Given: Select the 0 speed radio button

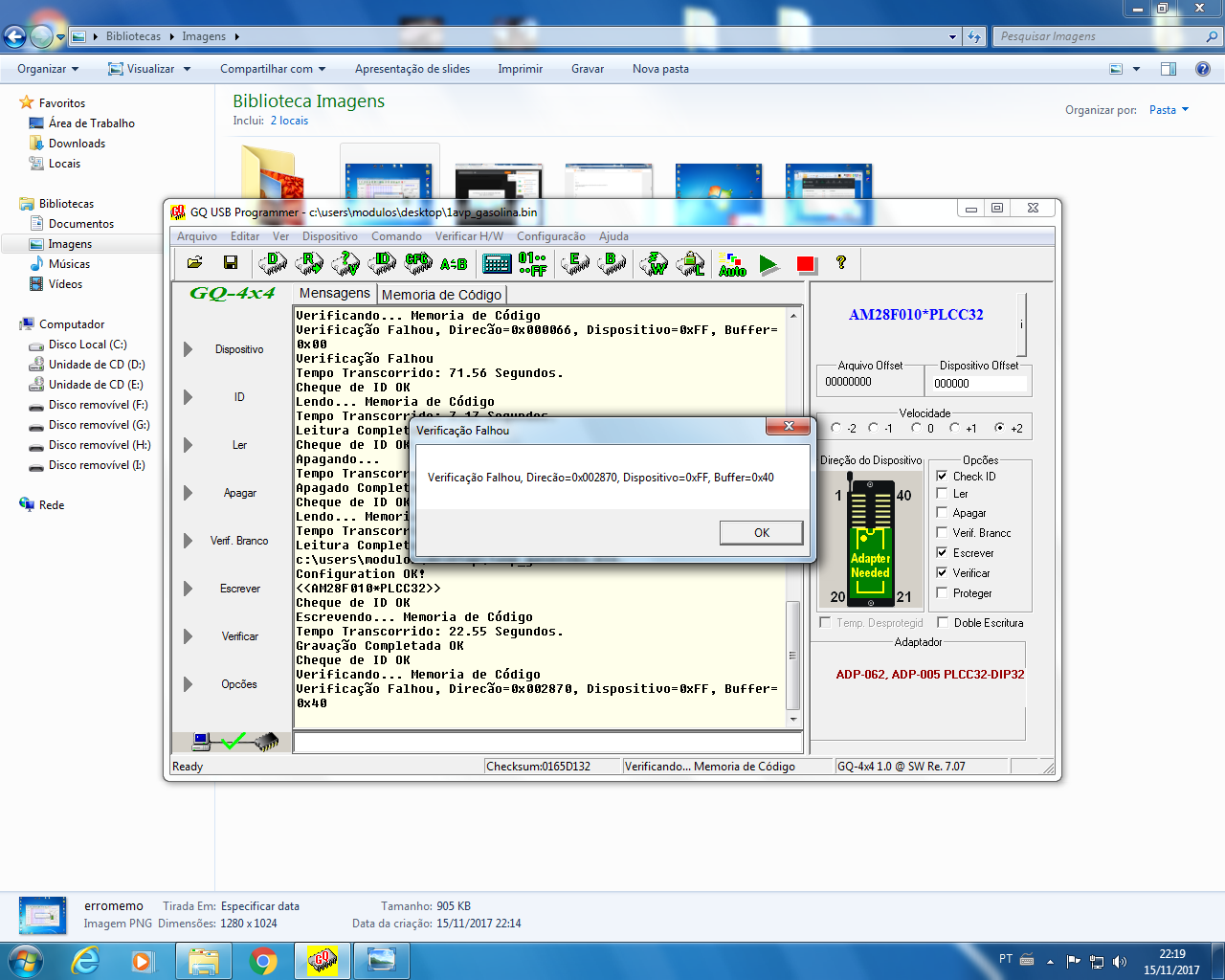Looking at the screenshot, I should coord(917,428).
